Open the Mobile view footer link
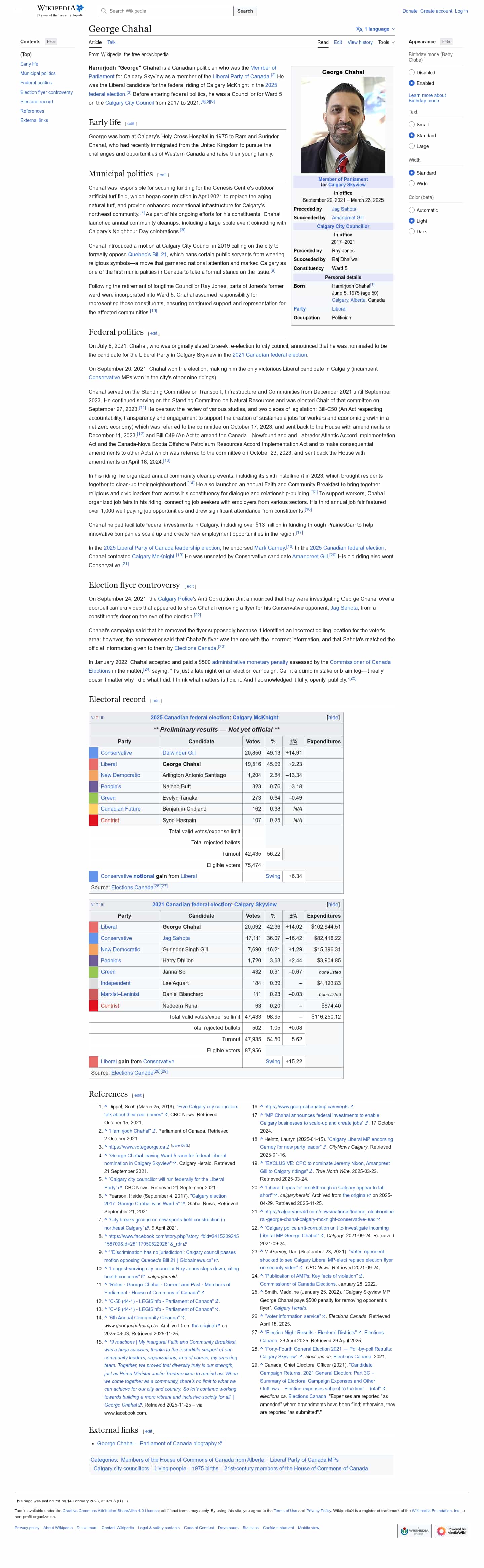Screen dimensions: 484x1568 (308, 1528)
